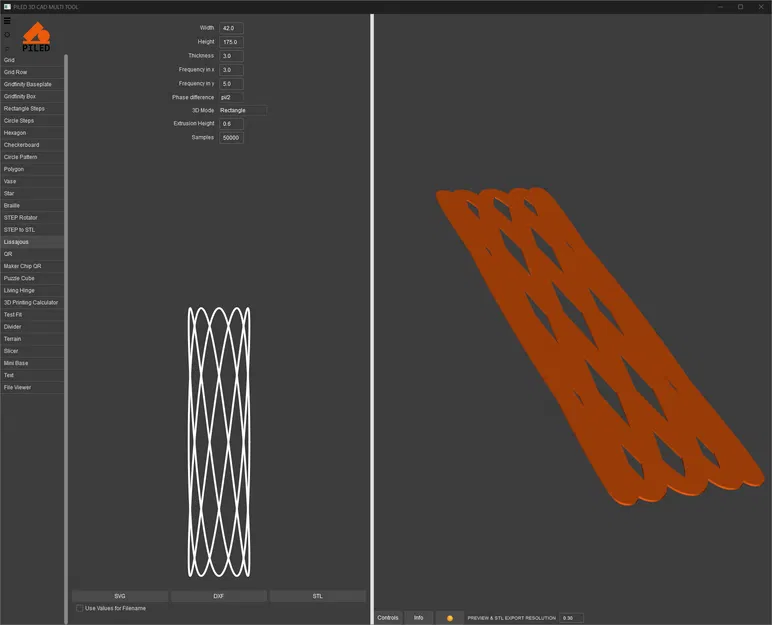Click the orange color dot button
Screen dimensions: 772x625
[x=450, y=618]
